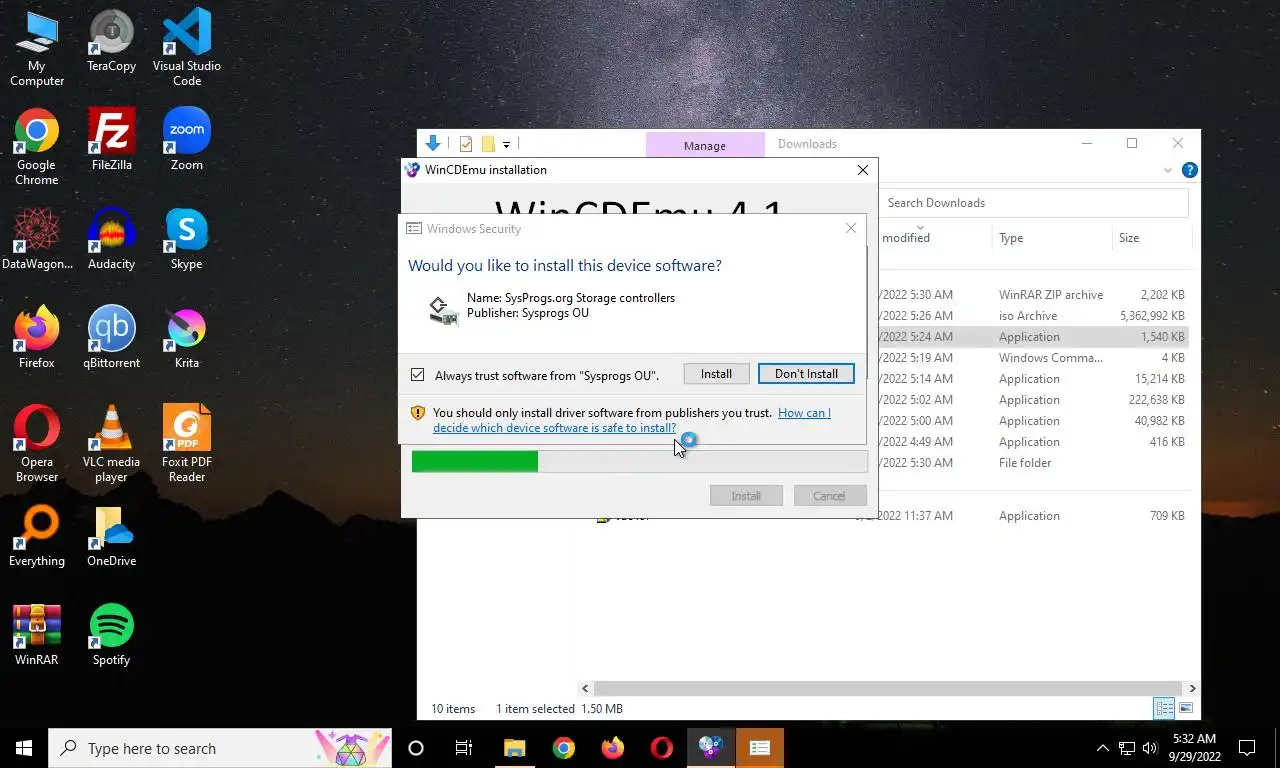Open Visual Studio Code desktop shortcut
The height and width of the screenshot is (768, 1280).
tap(187, 48)
